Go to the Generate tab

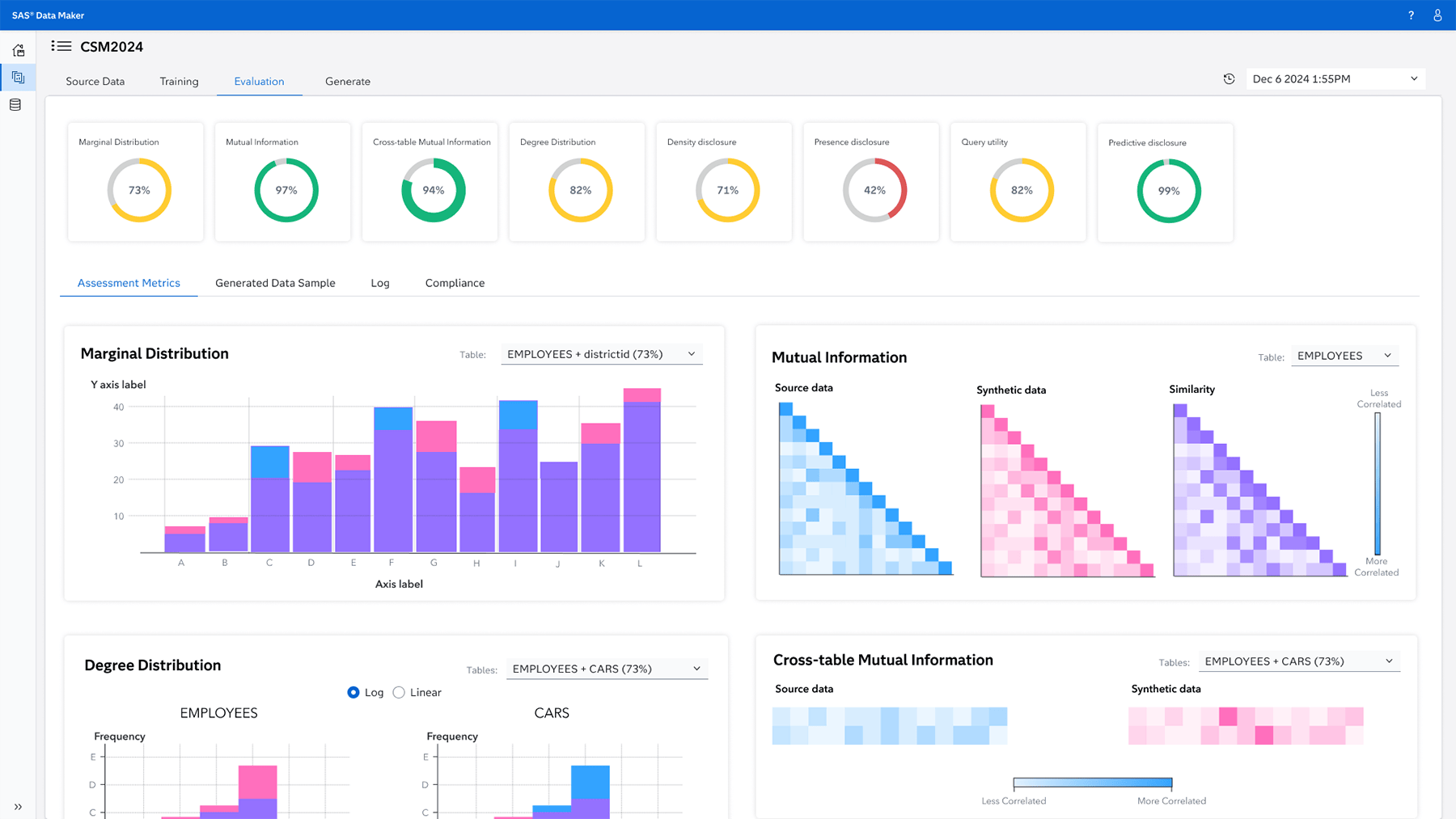(347, 81)
